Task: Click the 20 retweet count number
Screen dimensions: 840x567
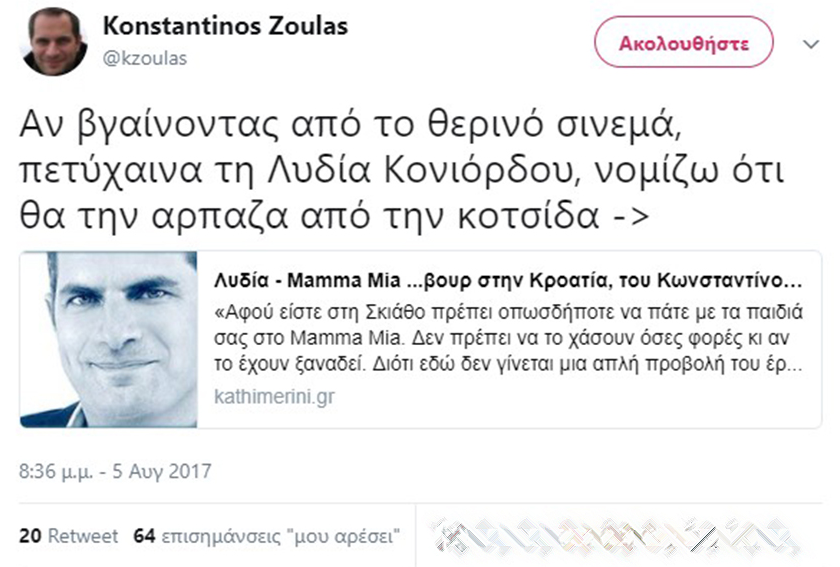Action: click(x=30, y=536)
